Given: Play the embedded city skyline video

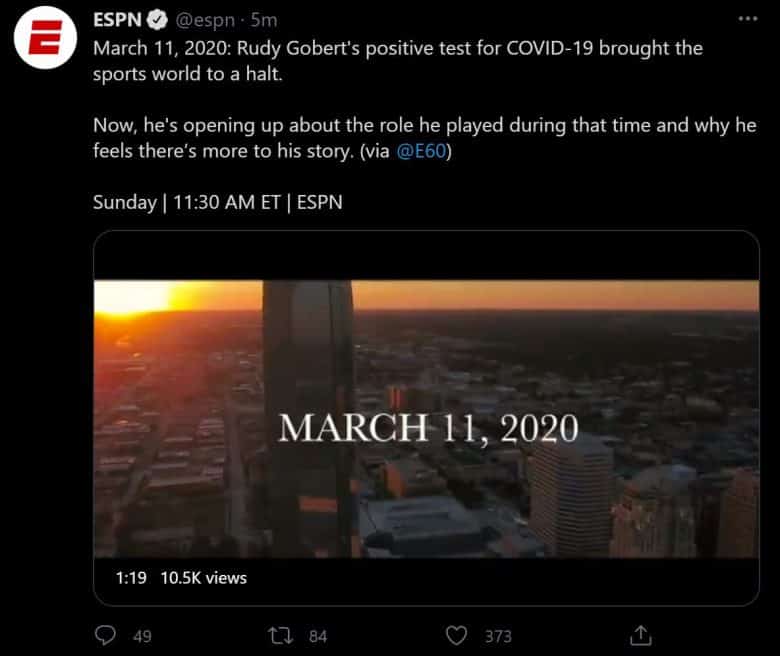Looking at the screenshot, I should coord(426,418).
